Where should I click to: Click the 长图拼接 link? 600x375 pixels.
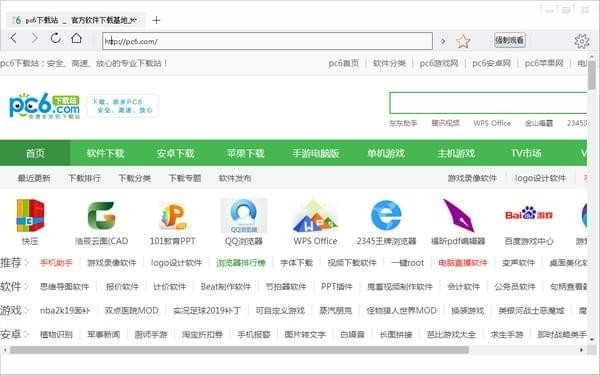[396, 334]
